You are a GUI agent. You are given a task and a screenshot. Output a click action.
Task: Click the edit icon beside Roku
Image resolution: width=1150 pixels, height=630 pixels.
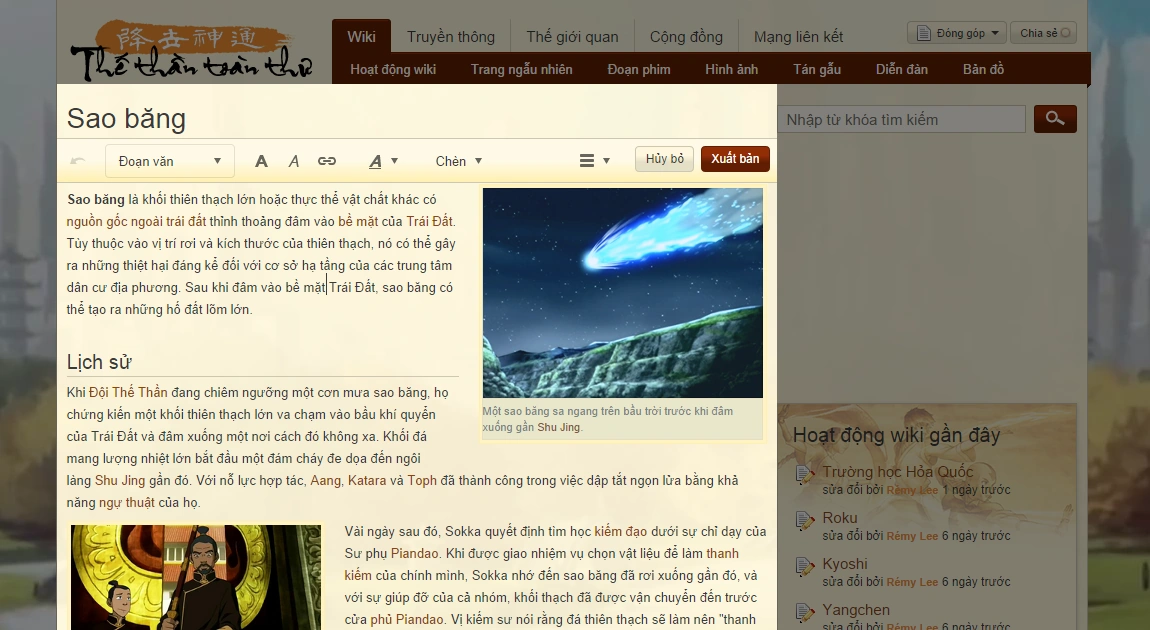coord(805,521)
